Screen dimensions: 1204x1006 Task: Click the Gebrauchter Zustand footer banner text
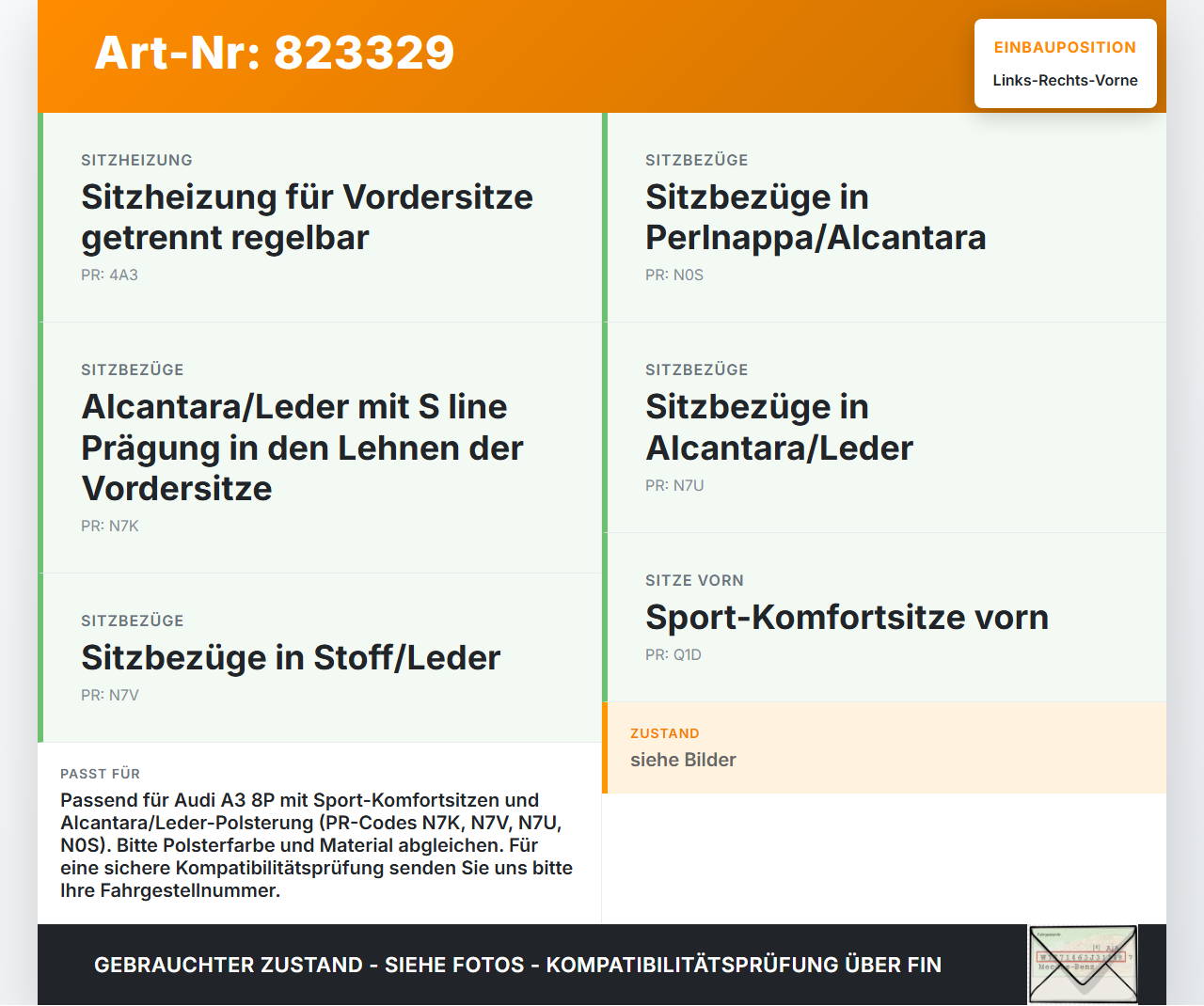point(517,965)
